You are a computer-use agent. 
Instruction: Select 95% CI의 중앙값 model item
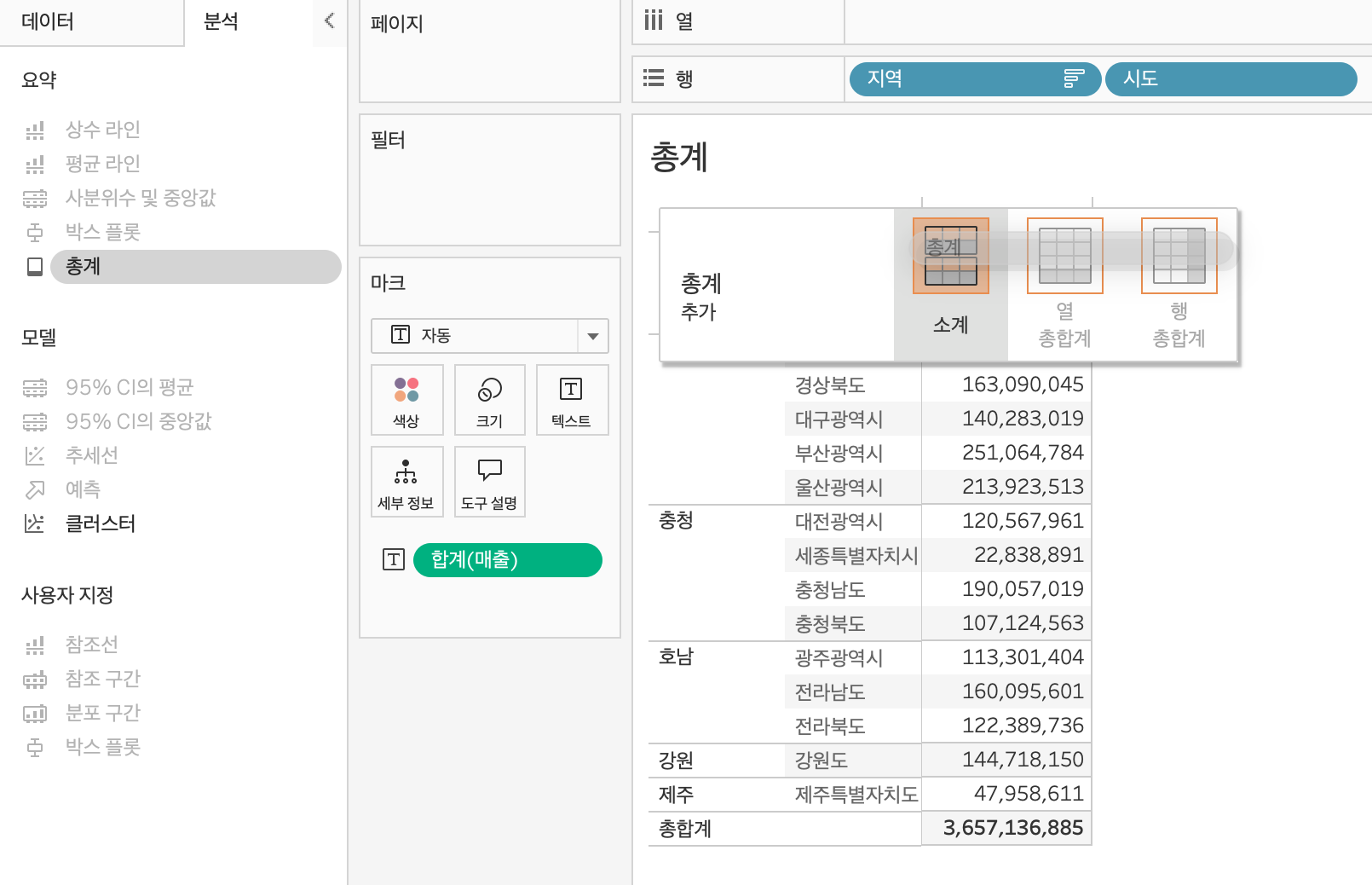[139, 421]
